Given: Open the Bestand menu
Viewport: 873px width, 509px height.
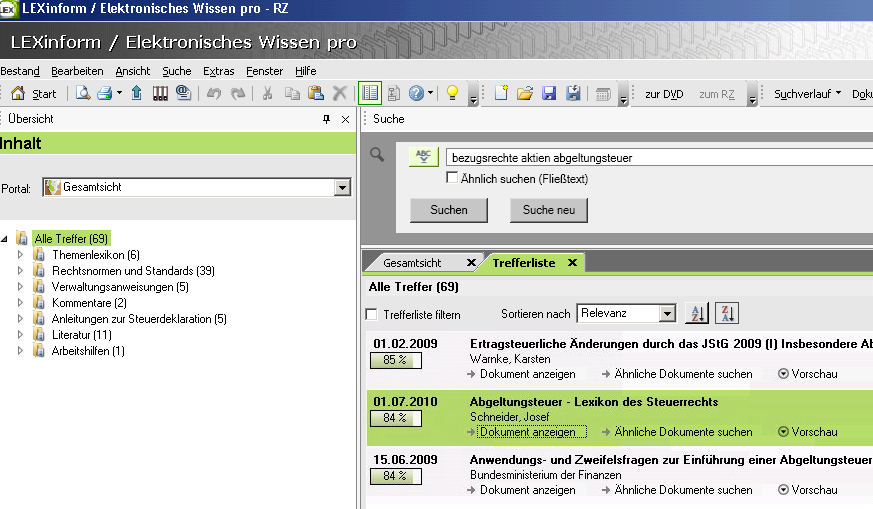Looking at the screenshot, I should (20, 71).
